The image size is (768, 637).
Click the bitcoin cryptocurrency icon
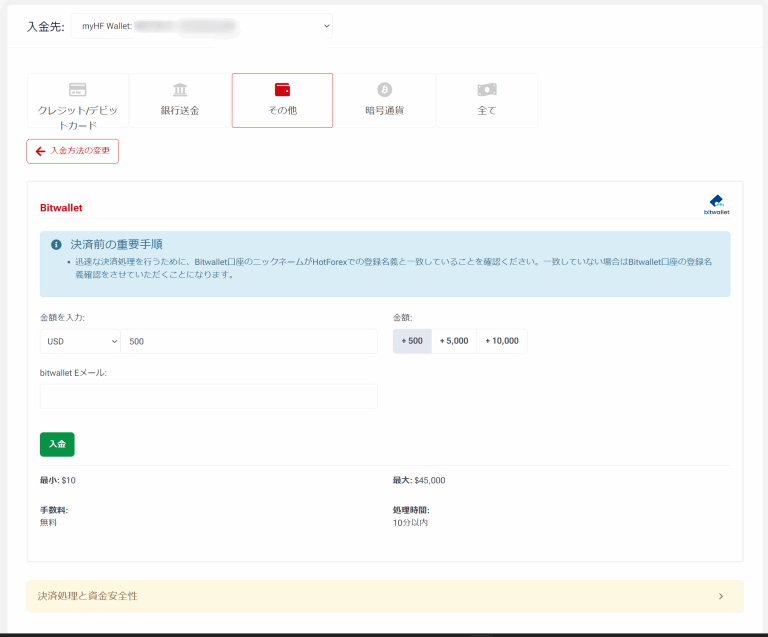point(385,89)
